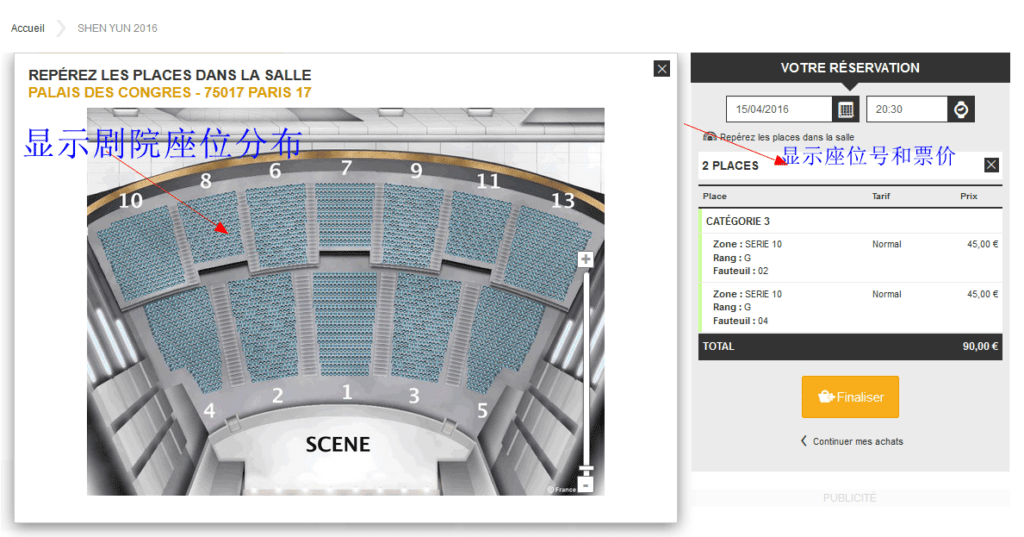The width and height of the screenshot is (1024, 537).
Task: Click the 15/04/2016 date field
Action: 779,109
